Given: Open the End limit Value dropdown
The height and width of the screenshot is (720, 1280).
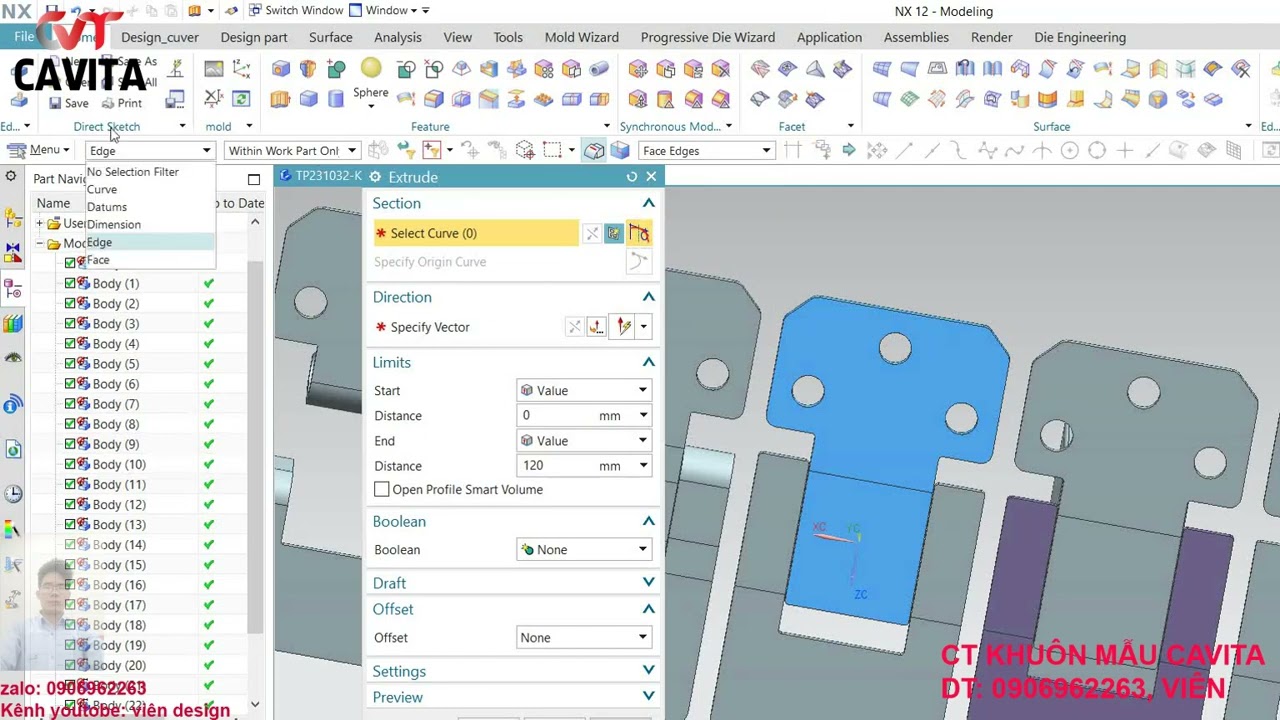Looking at the screenshot, I should pos(585,440).
